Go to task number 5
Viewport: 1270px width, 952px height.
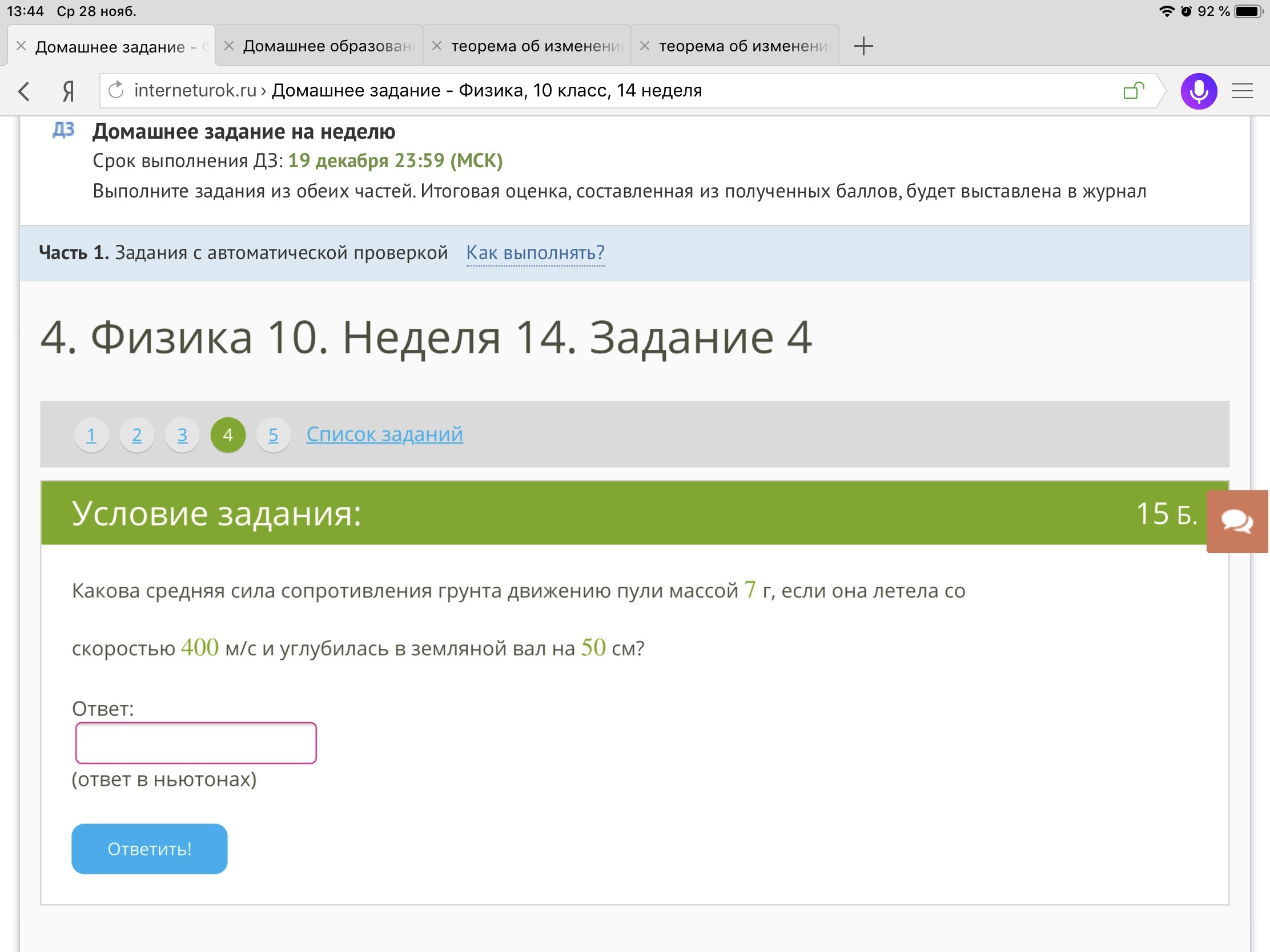click(274, 435)
